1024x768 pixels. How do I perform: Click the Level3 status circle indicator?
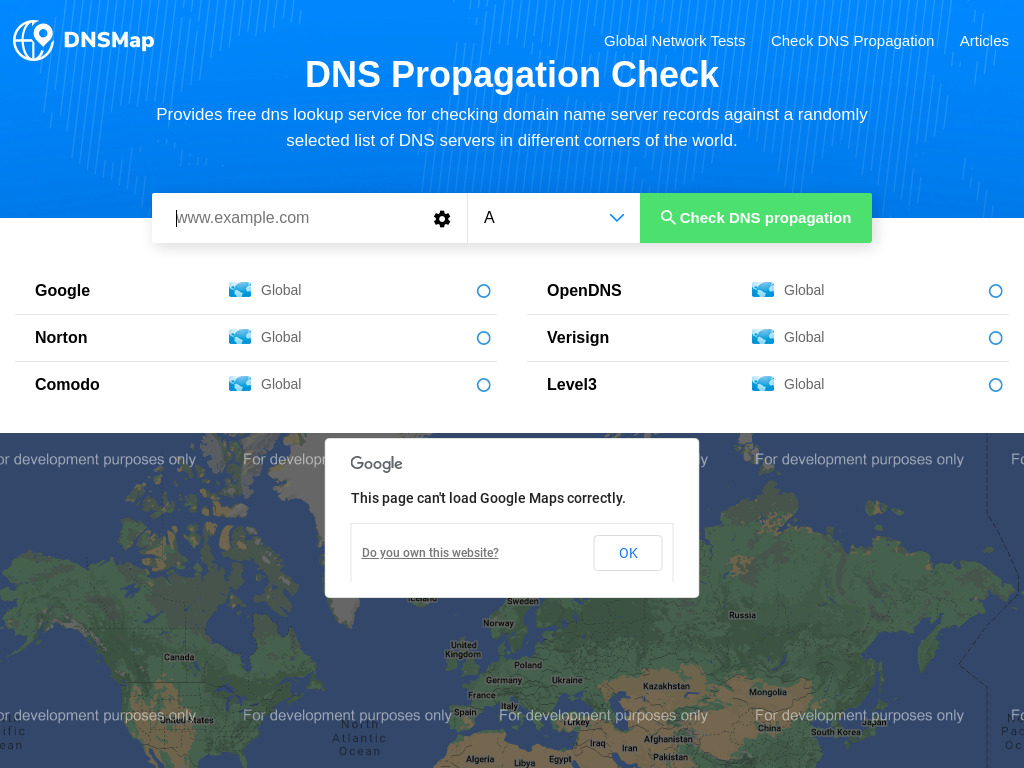(995, 385)
